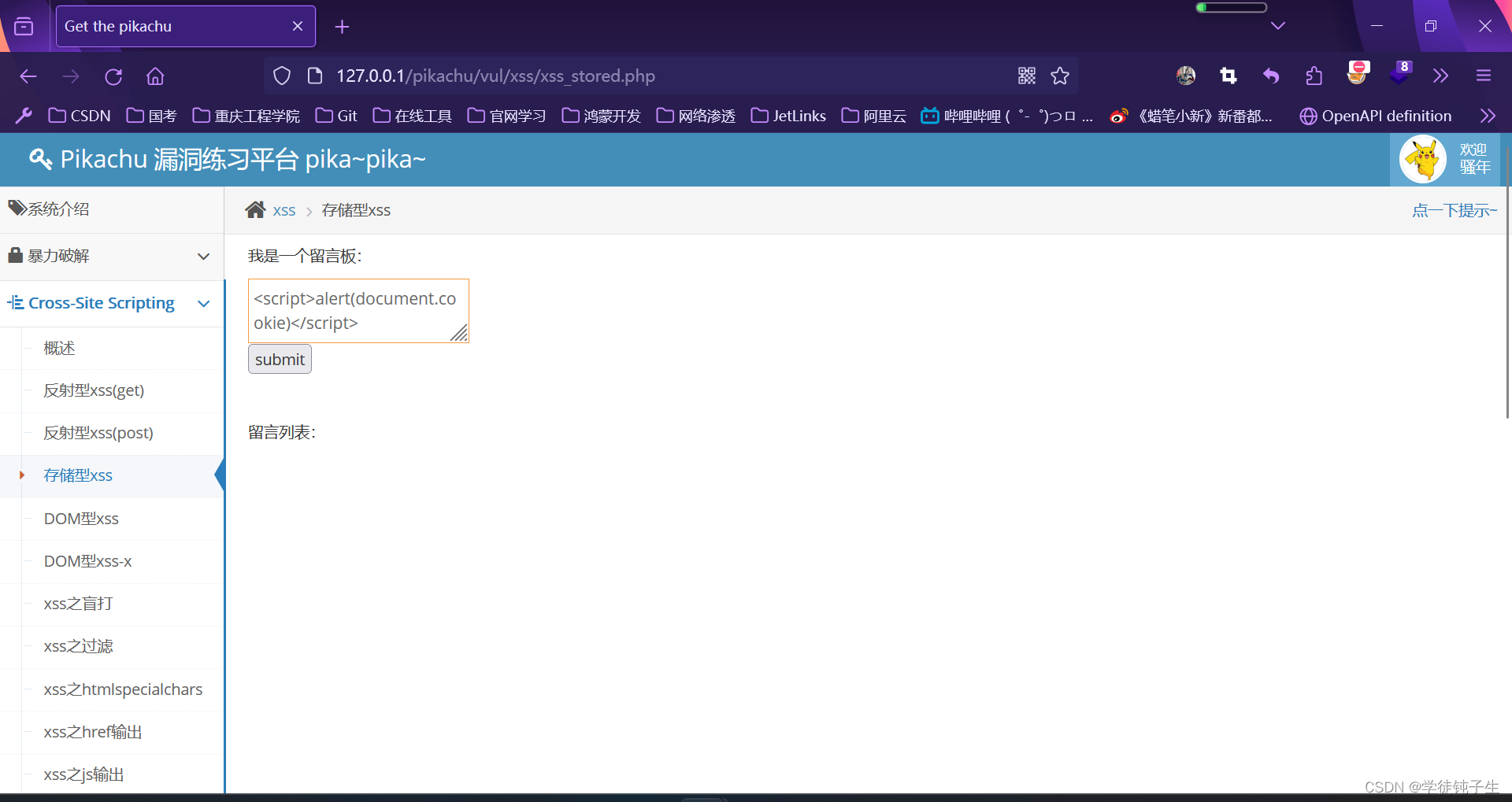Open the 阿里云 bookmark folder
1512x802 pixels.
point(873,116)
